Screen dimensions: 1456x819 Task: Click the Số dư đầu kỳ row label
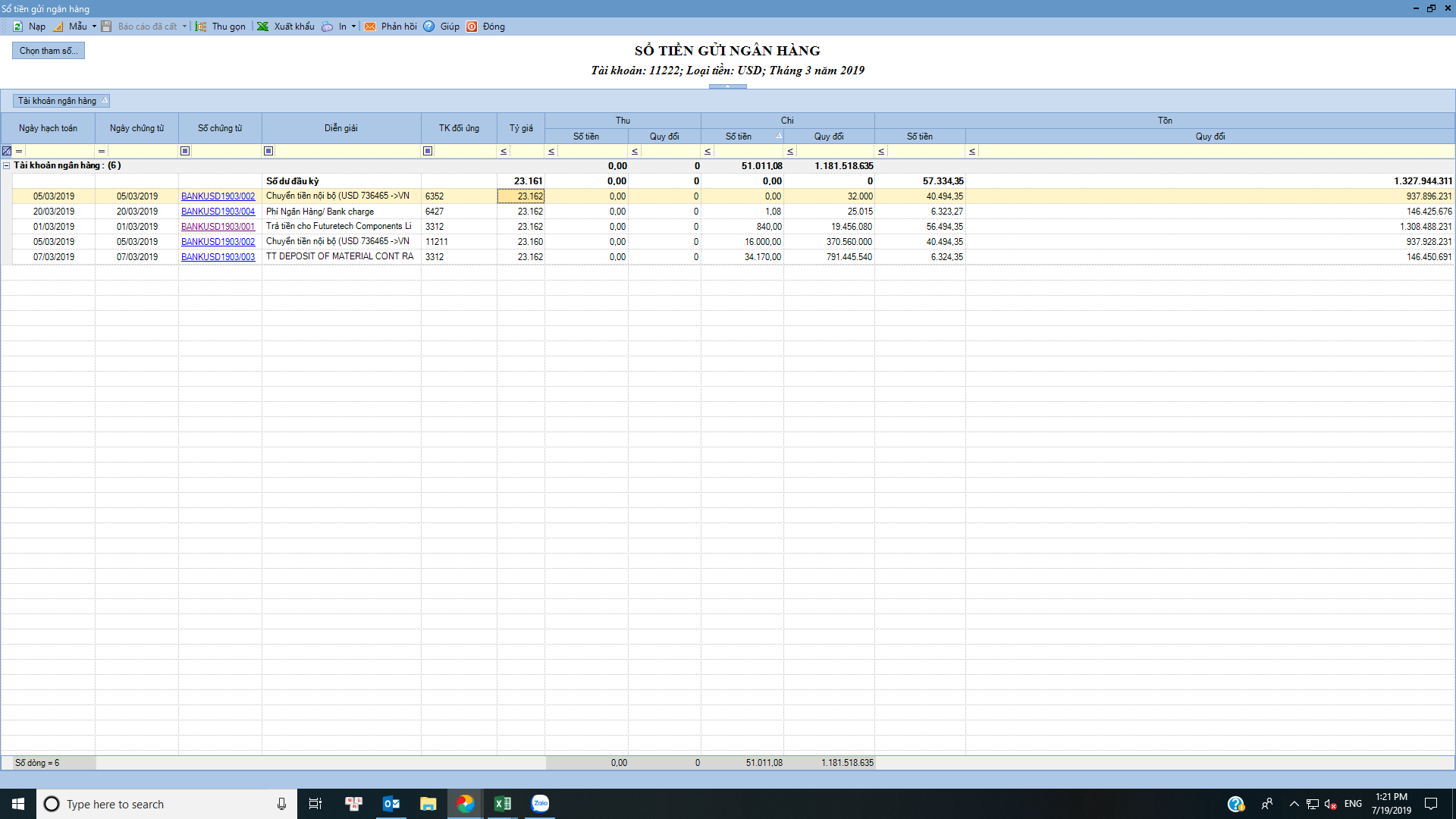pos(293,181)
